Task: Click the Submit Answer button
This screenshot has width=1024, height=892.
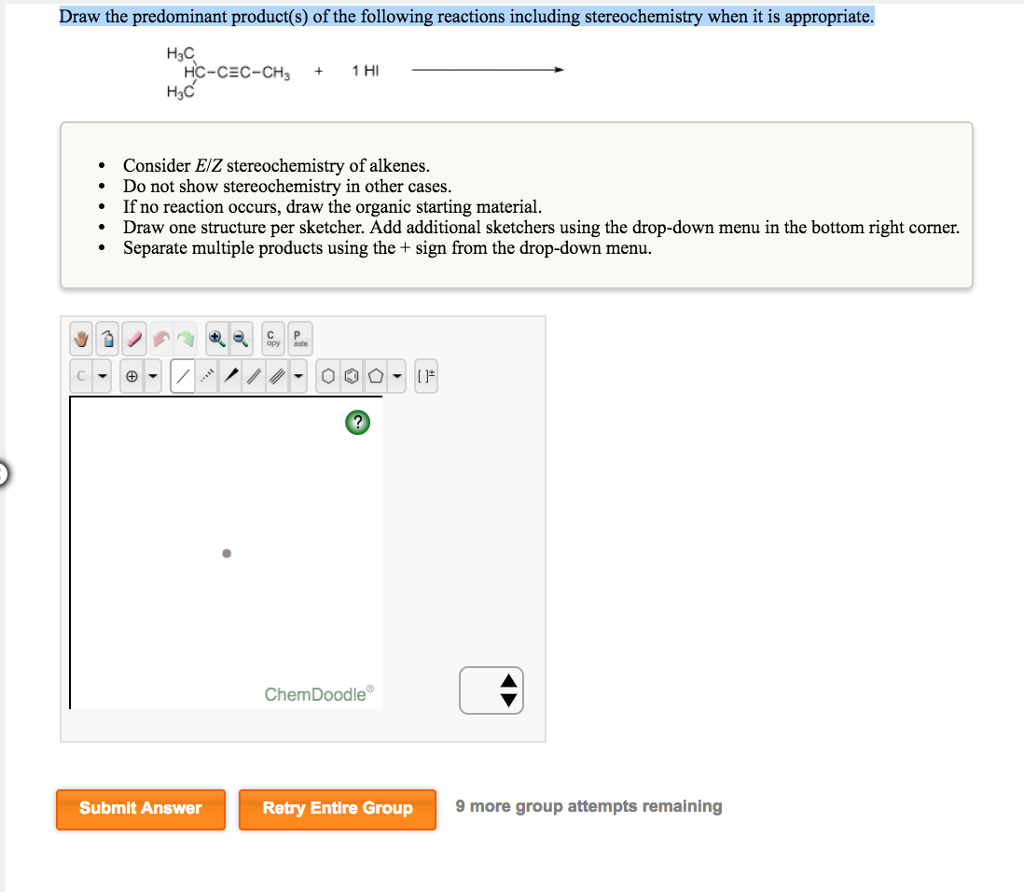Action: [140, 810]
